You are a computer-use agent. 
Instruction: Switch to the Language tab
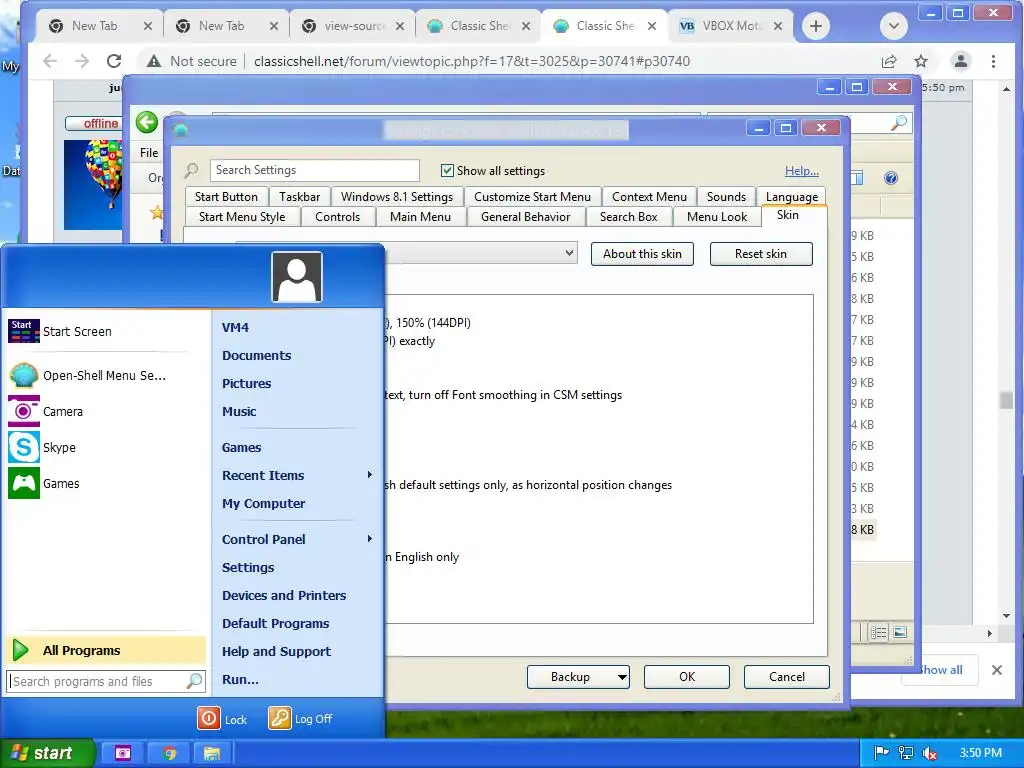coord(792,197)
